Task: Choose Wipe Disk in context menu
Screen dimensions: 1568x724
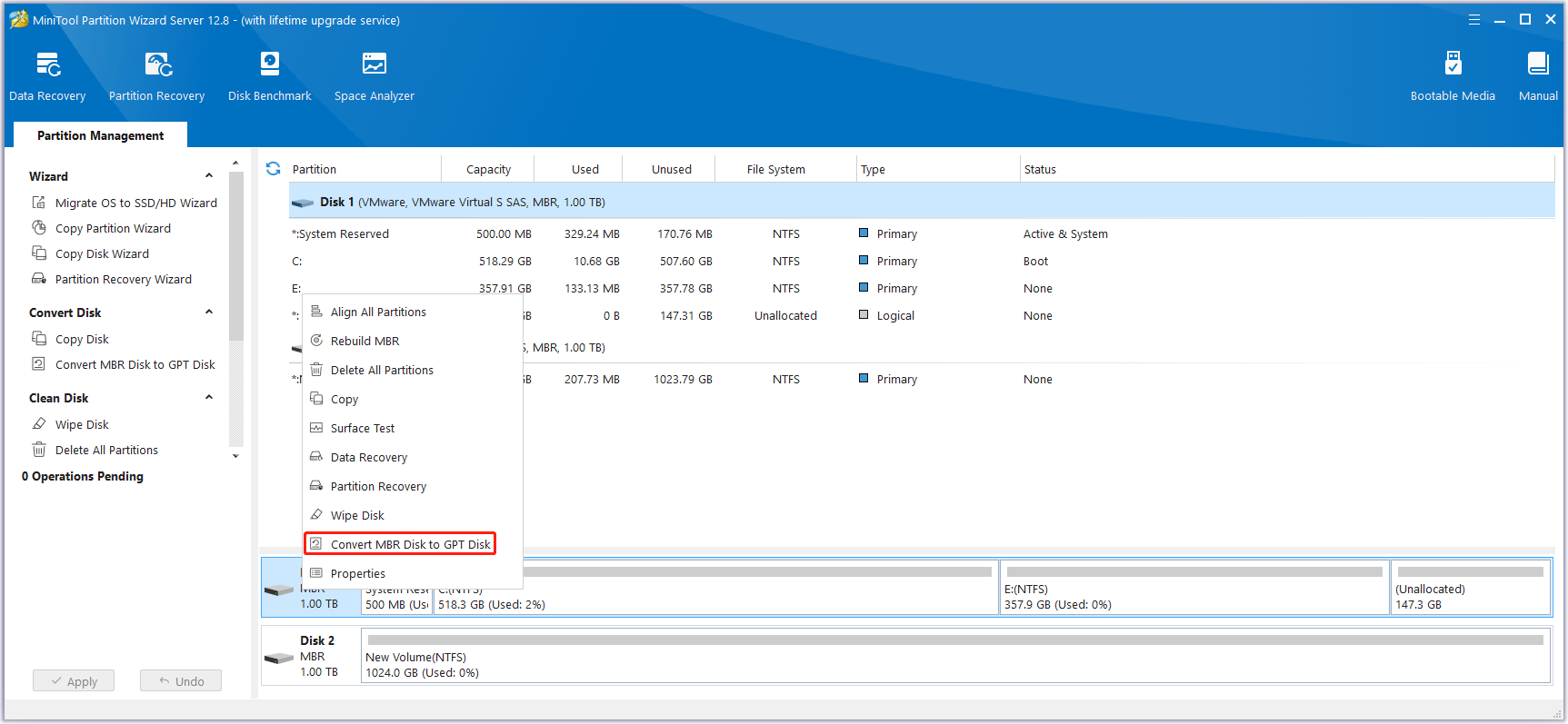Action: 413,515
